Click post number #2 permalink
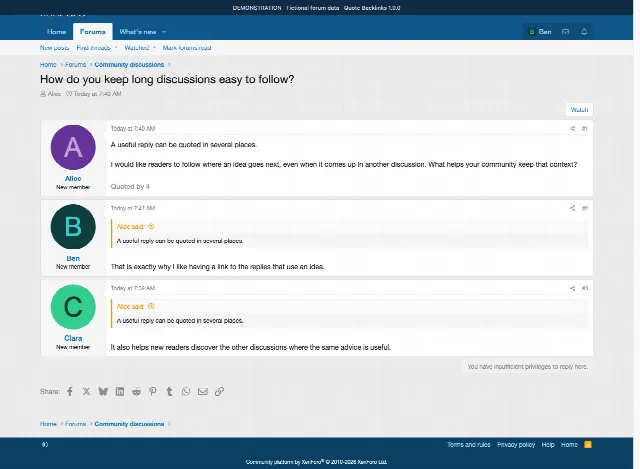The height and width of the screenshot is (469, 640). pyautogui.click(x=584, y=208)
